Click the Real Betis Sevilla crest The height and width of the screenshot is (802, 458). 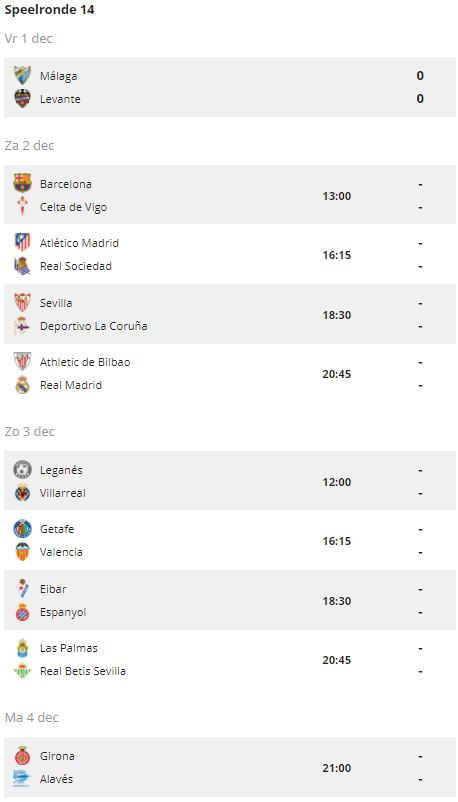[x=23, y=671]
